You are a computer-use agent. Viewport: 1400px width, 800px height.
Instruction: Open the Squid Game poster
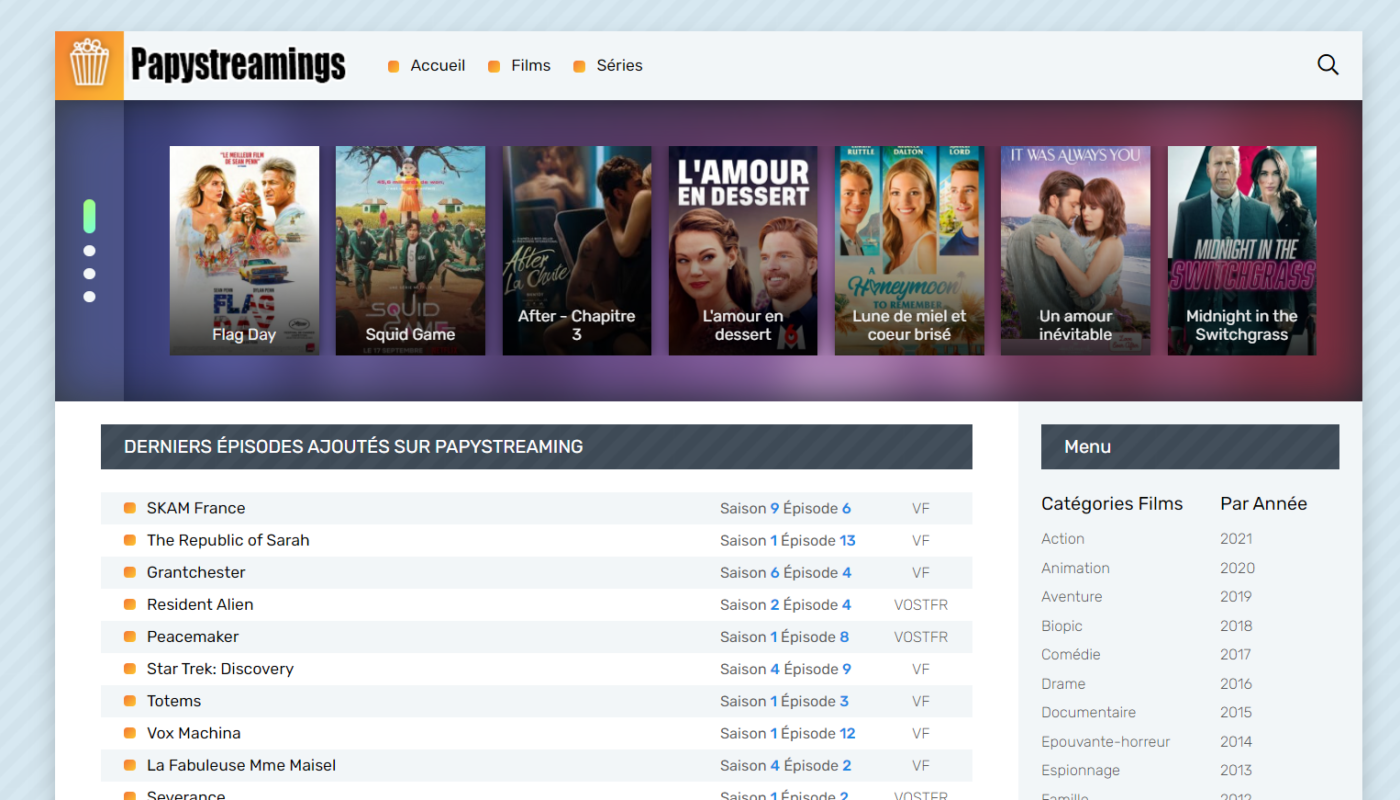pos(410,251)
